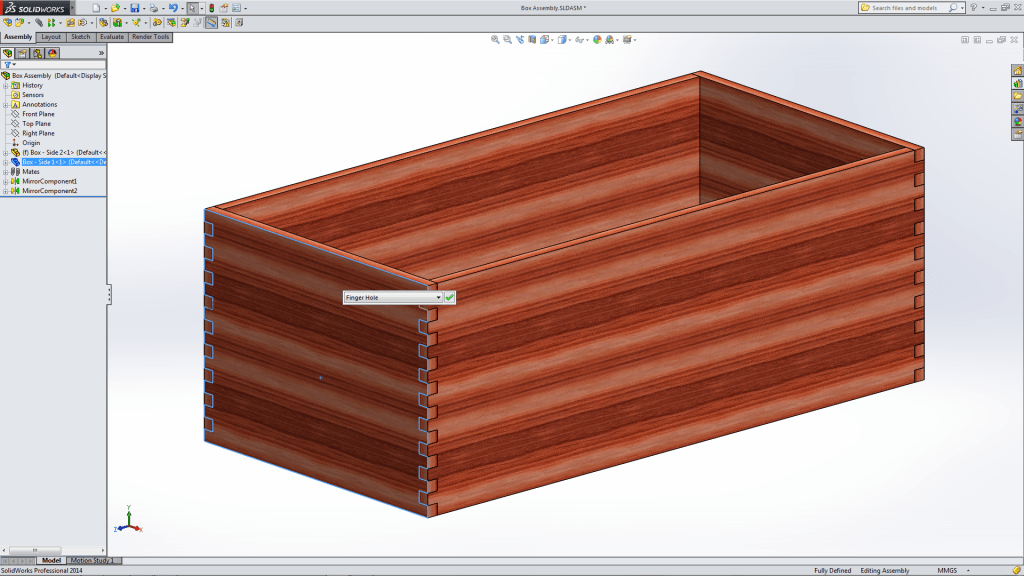Click the Instant3D icon

[211, 22]
